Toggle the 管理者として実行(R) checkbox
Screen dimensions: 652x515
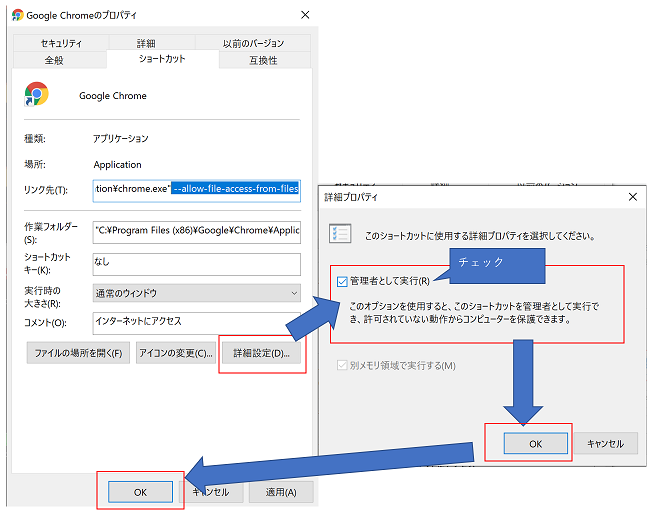click(342, 281)
